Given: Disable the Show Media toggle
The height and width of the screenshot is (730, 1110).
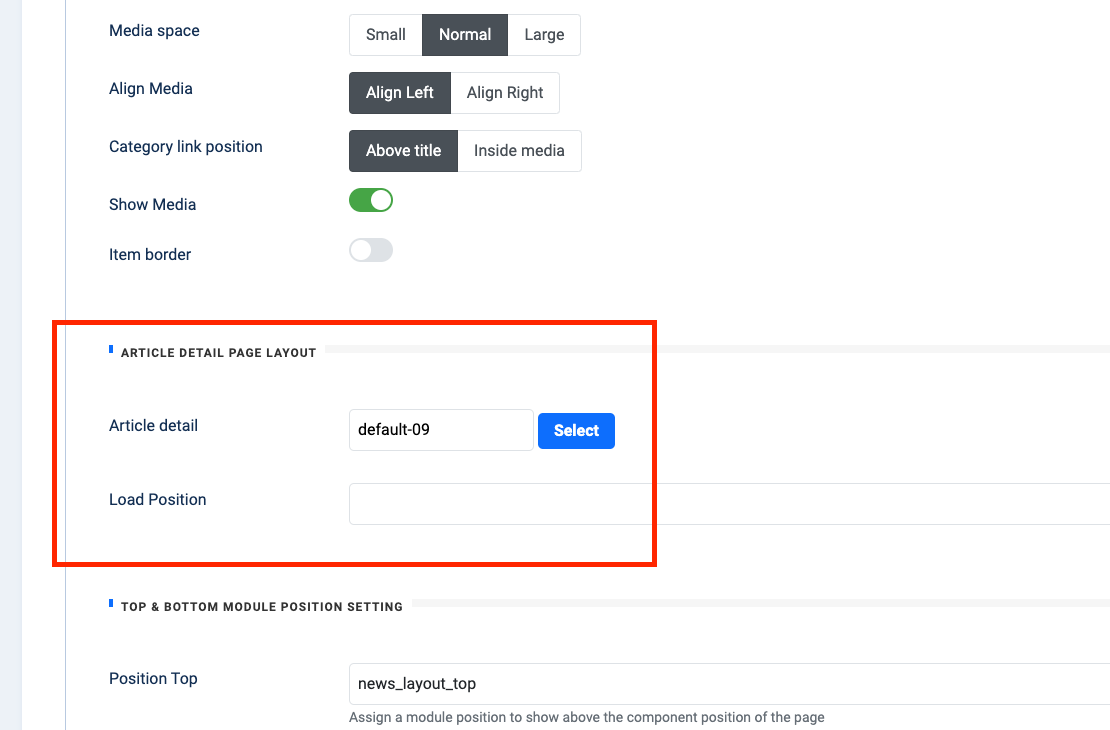Looking at the screenshot, I should coord(371,201).
